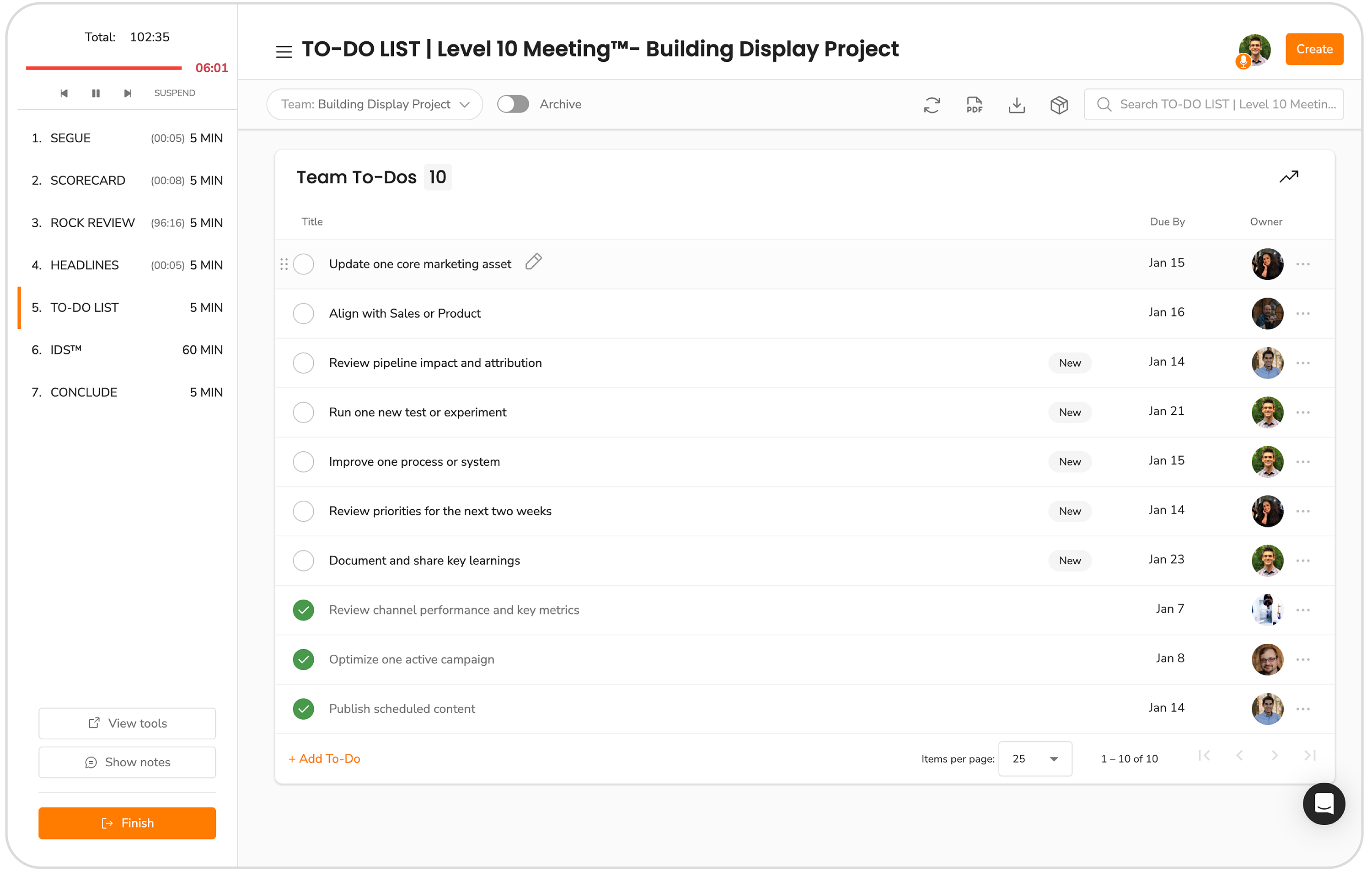Click the download icon in toolbar
The height and width of the screenshot is (871, 1372).
point(1017,105)
